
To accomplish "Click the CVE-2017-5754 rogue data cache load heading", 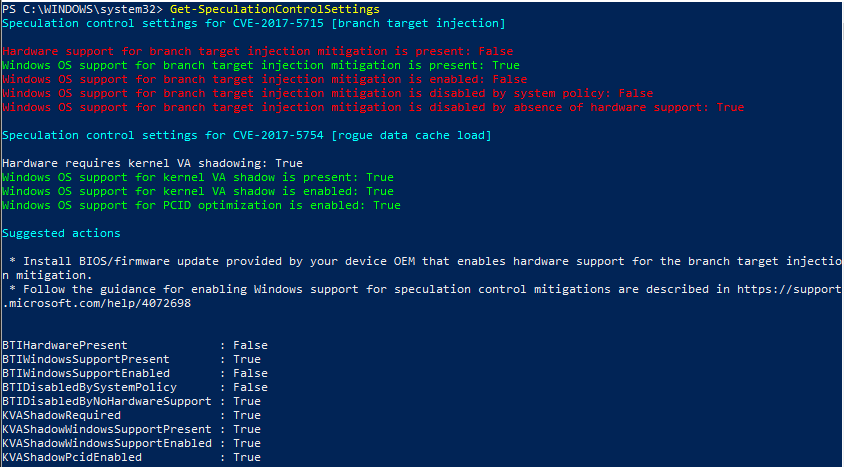I will 247,135.
